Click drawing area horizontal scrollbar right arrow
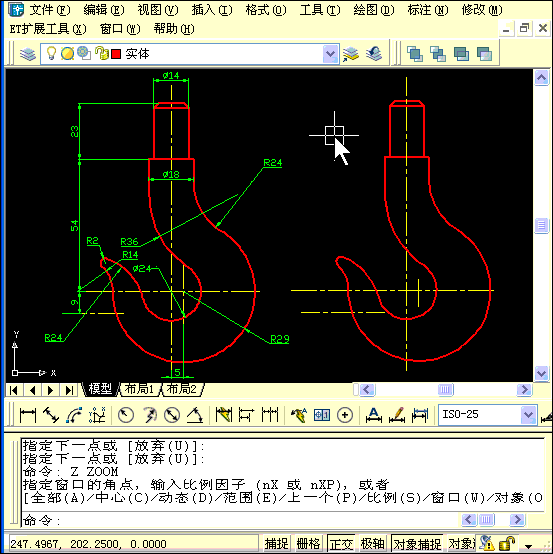 tap(524, 390)
